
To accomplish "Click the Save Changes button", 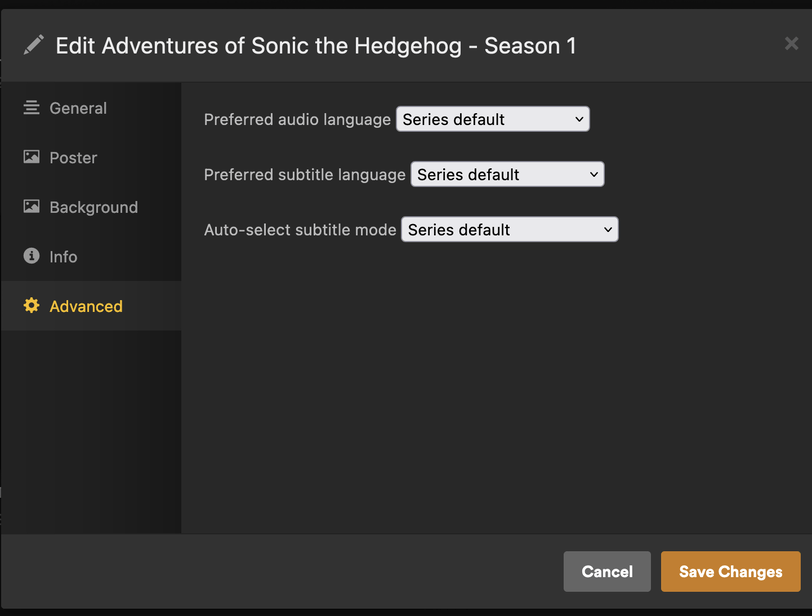I will click(730, 572).
